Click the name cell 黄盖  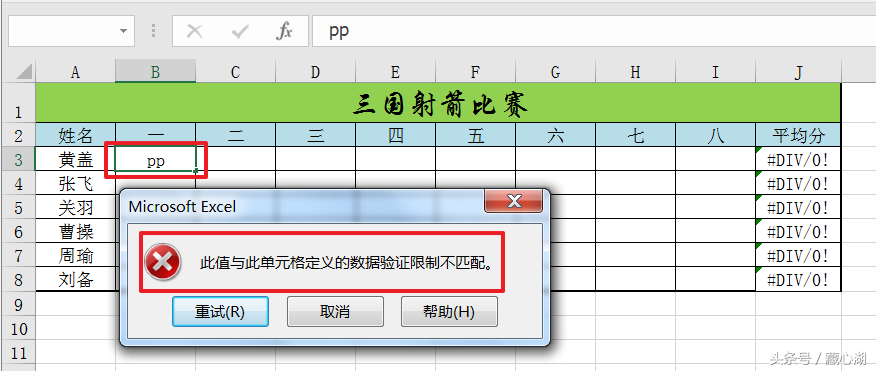[75, 159]
